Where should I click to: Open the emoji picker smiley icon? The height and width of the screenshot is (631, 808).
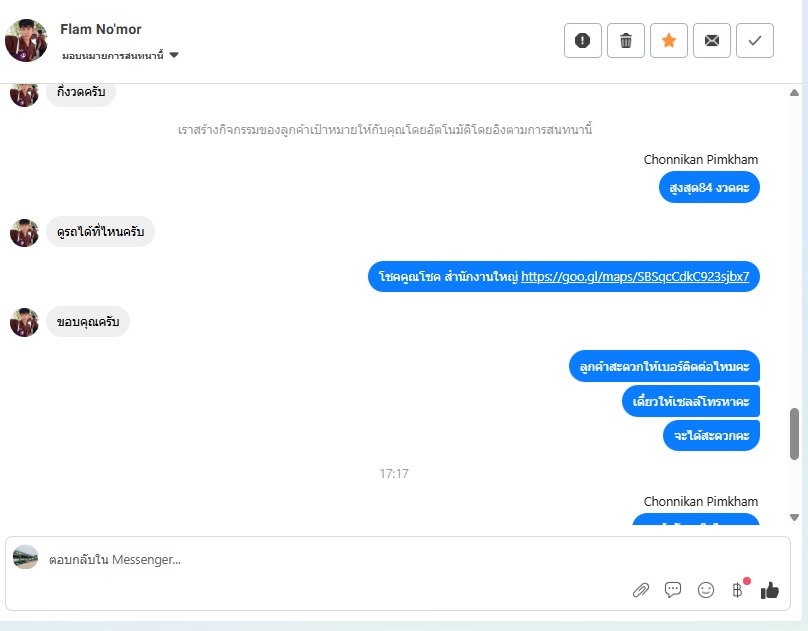(x=705, y=590)
